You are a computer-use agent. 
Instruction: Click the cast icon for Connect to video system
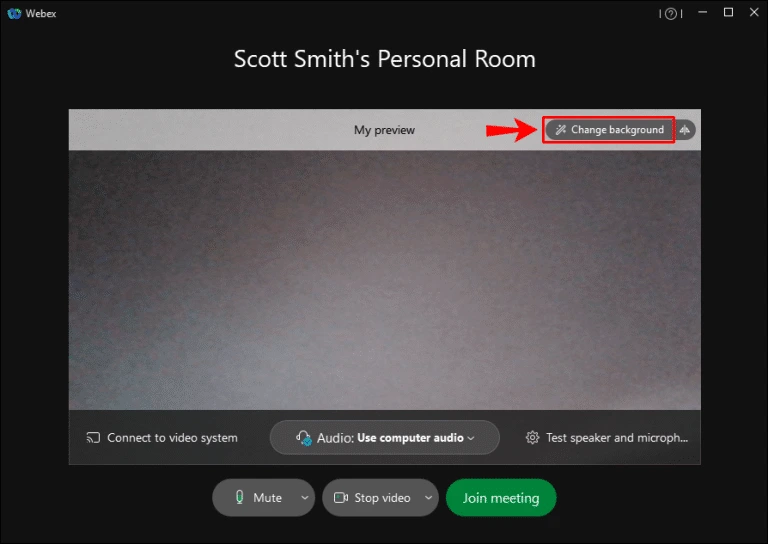coord(93,437)
